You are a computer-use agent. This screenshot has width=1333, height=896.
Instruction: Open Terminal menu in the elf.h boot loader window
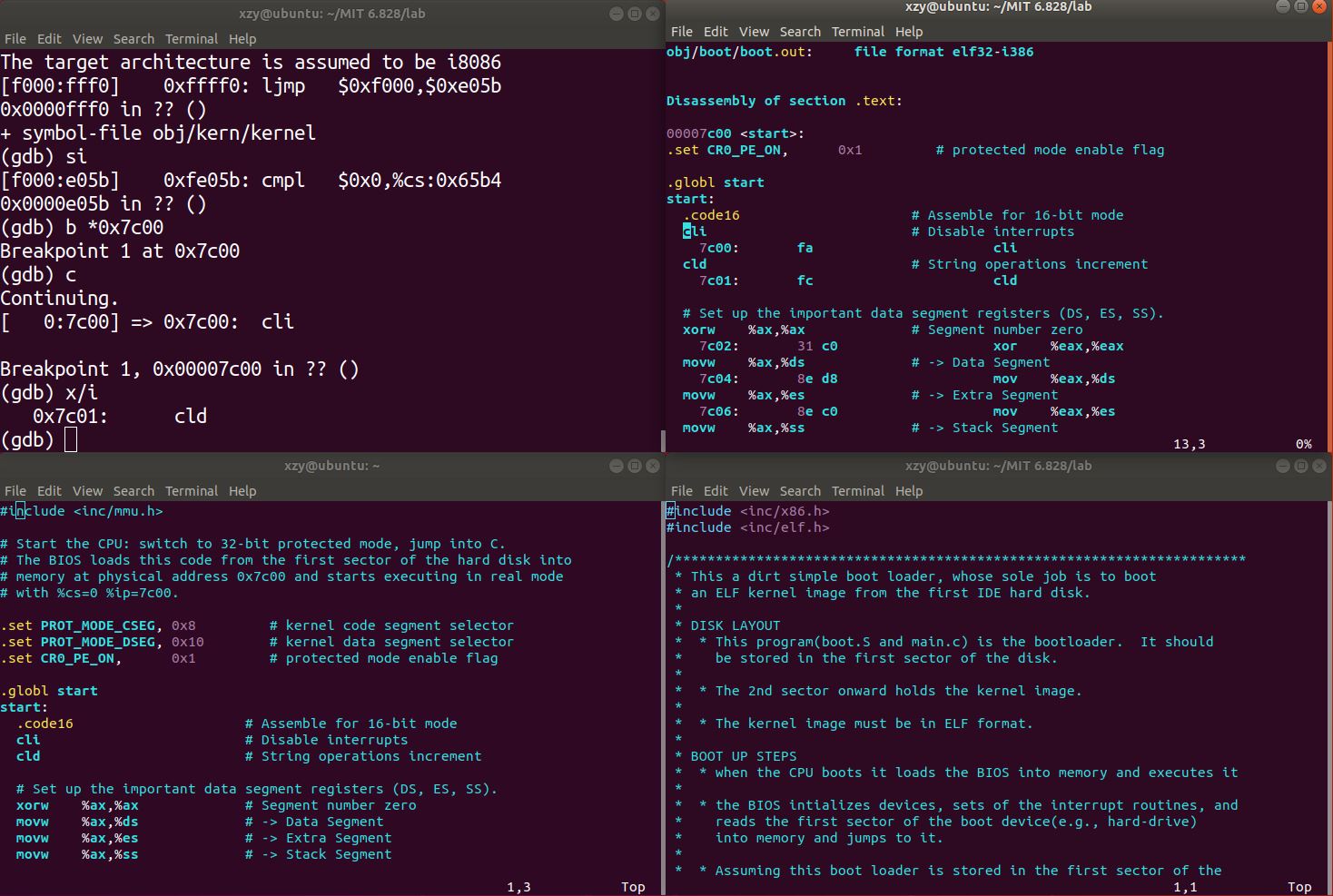coord(858,491)
